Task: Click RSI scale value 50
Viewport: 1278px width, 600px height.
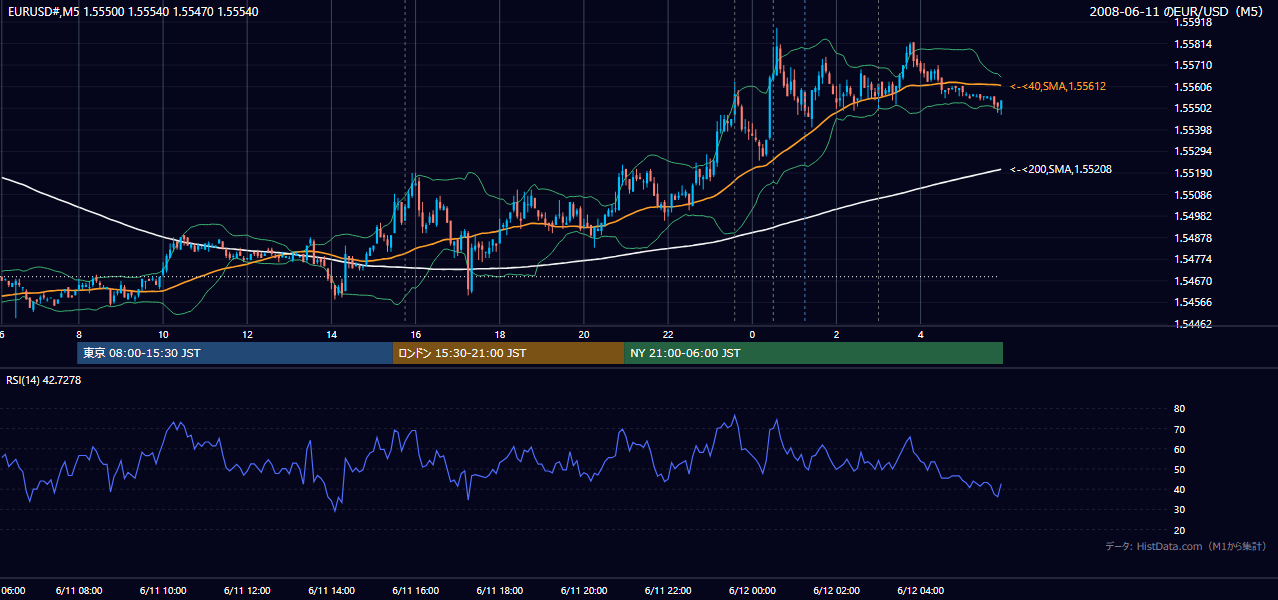Action: pos(1179,469)
